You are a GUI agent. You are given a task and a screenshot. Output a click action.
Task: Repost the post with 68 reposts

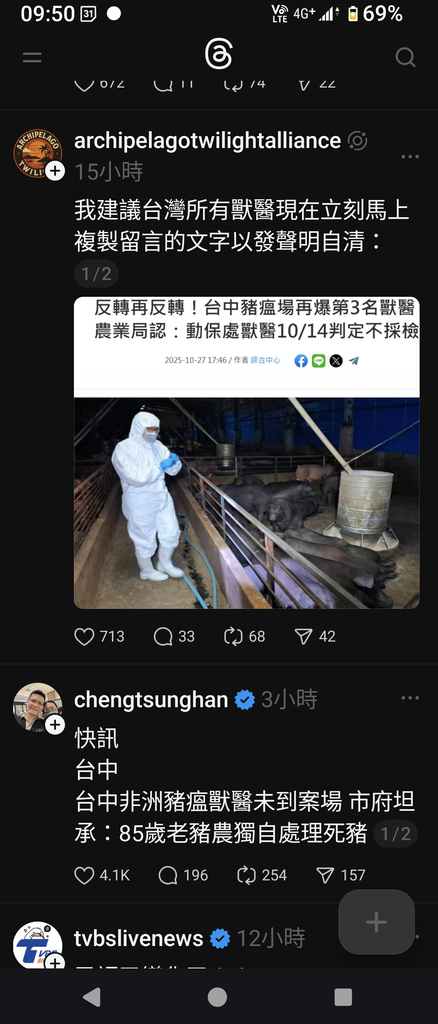tap(233, 636)
